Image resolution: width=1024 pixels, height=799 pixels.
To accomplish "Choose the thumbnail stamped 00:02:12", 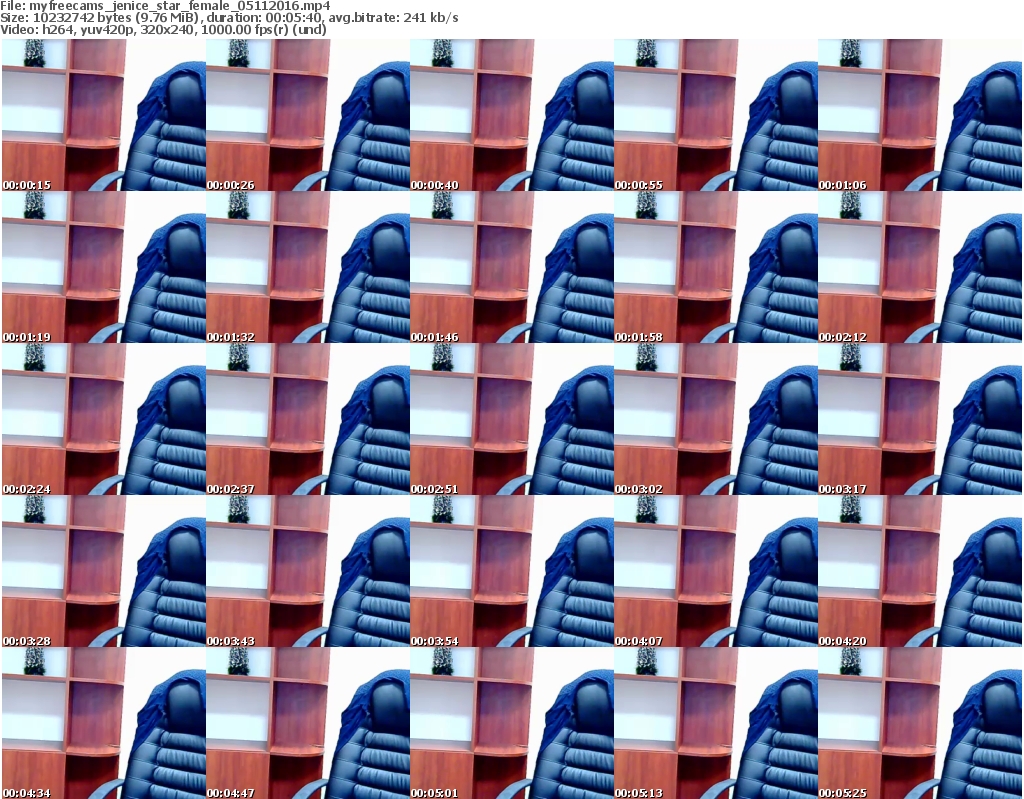I will 920,267.
